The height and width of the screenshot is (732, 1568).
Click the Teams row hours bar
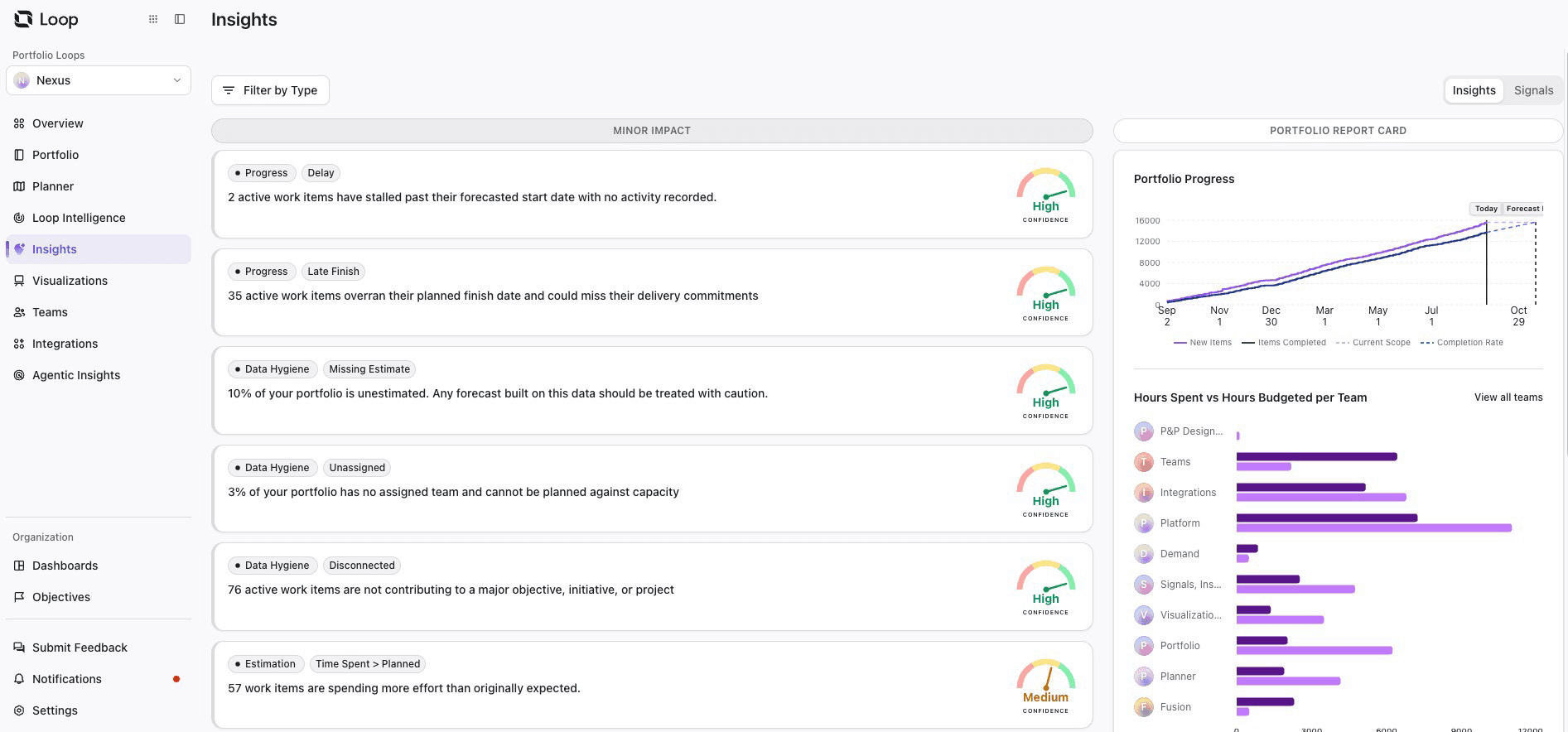click(x=1316, y=462)
